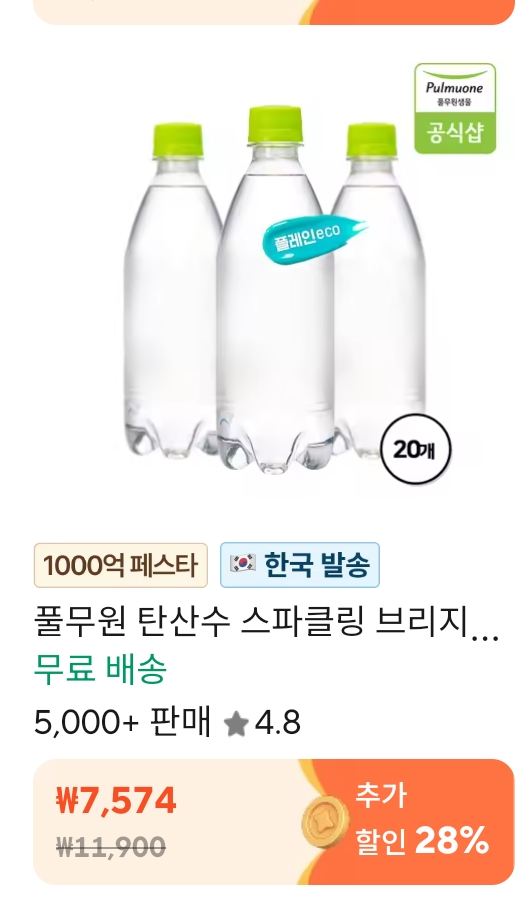Tap the 한국 발송 shipping tag
521x906 pixels.
(300, 565)
